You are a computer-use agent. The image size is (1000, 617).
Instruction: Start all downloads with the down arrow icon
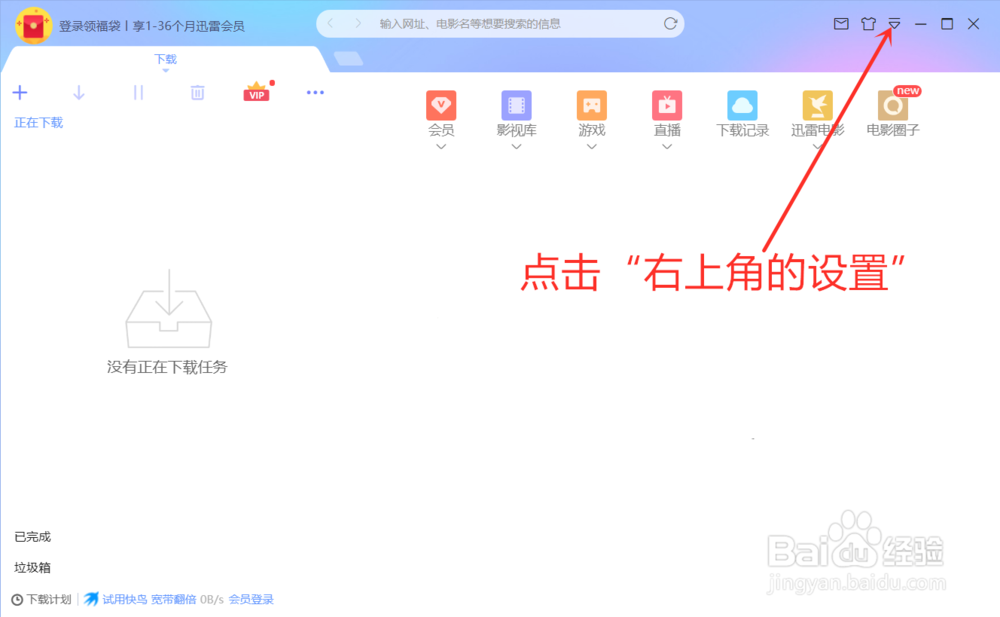click(x=78, y=92)
